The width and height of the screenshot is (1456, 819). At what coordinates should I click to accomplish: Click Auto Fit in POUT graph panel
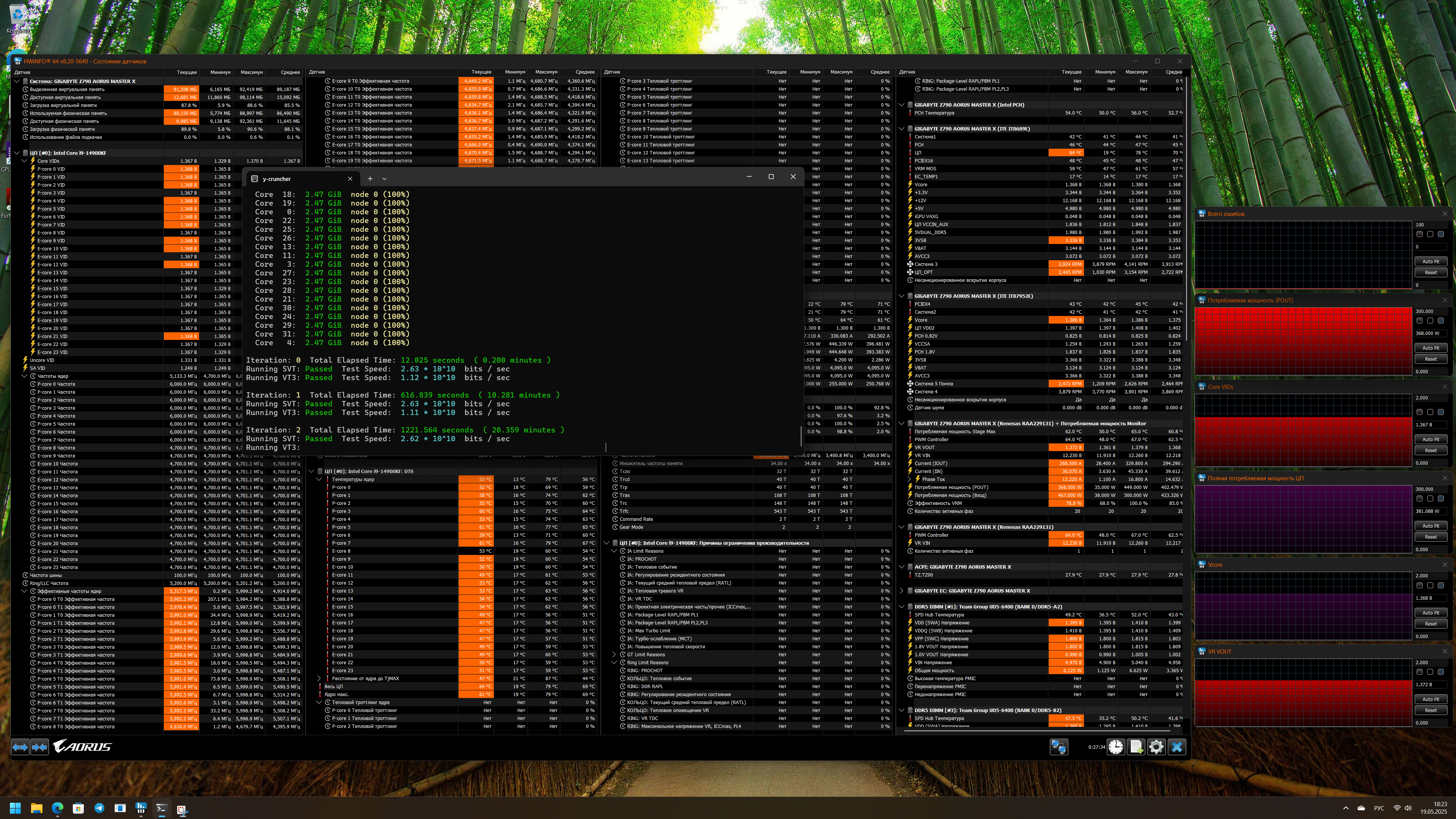pos(1431,348)
